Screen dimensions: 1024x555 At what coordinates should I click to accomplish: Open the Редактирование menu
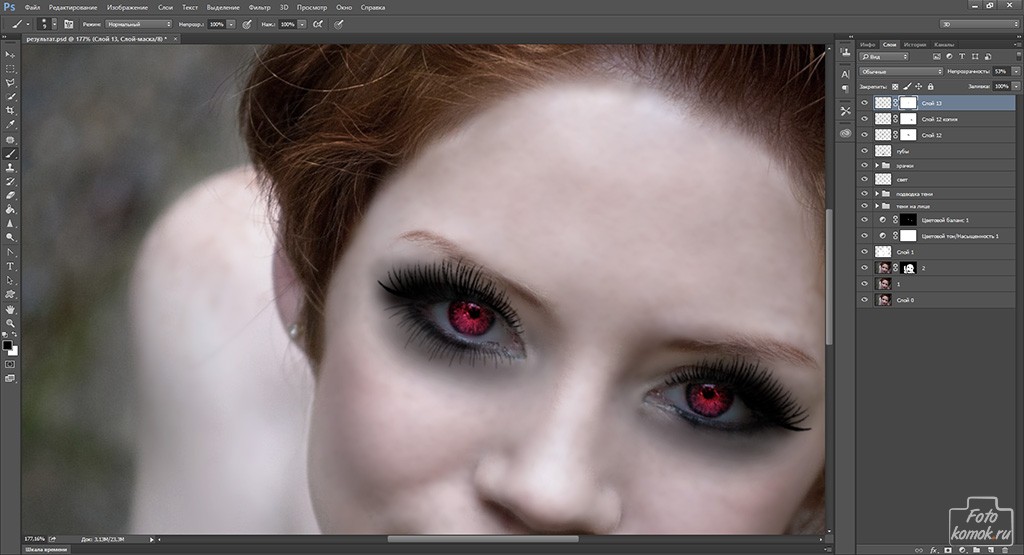pos(73,7)
